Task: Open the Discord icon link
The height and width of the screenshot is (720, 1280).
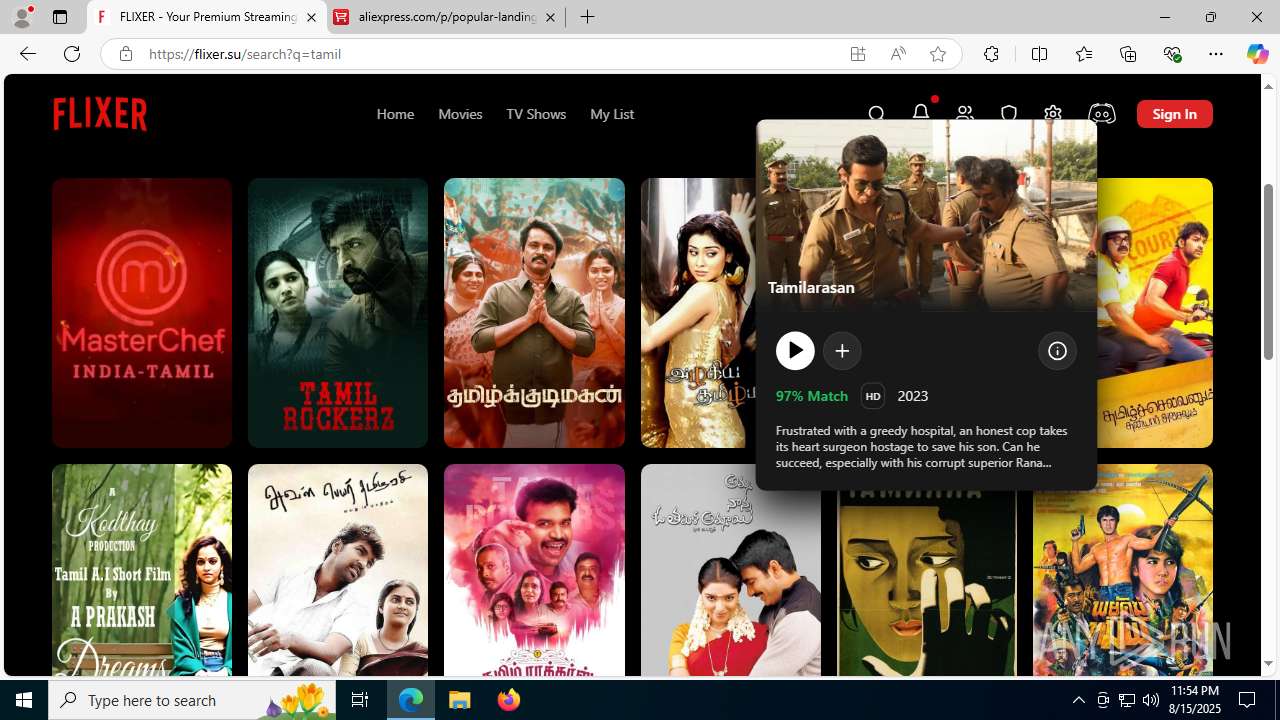Action: click(x=1102, y=114)
